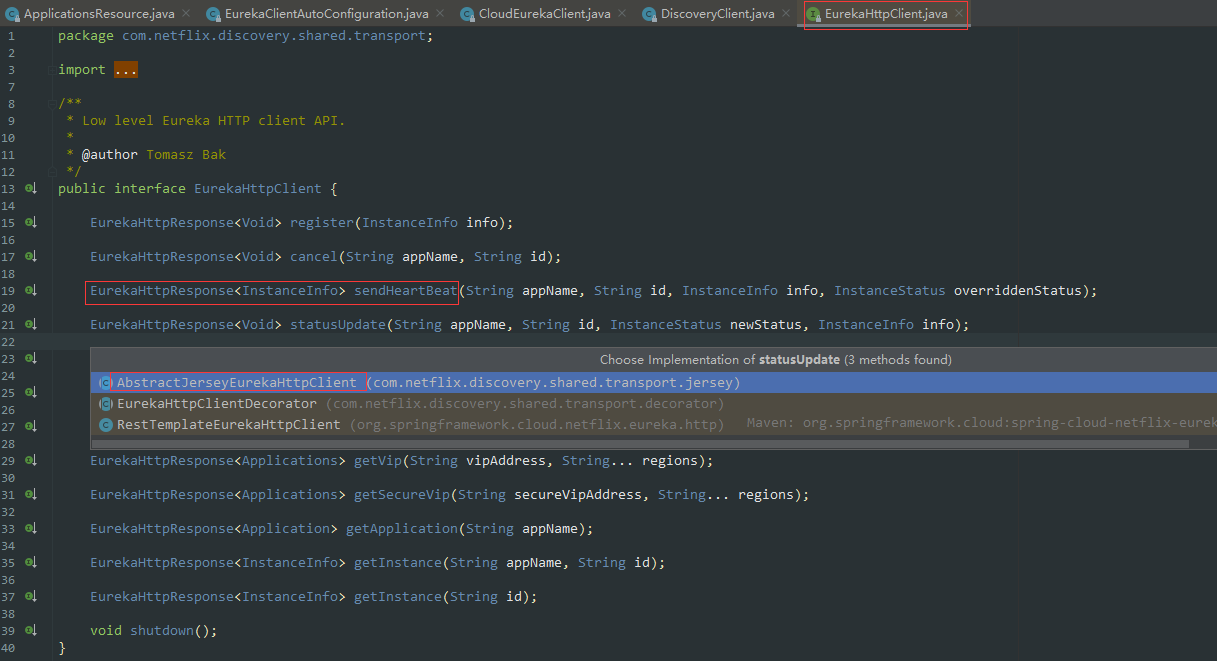This screenshot has height=661, width=1217.
Task: Click implemented-method gutter icon for register
Action: point(31,222)
